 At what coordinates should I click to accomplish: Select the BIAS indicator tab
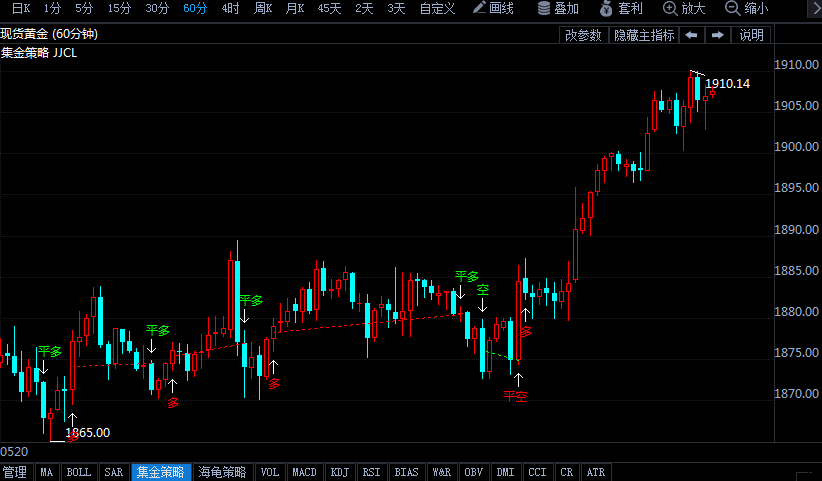click(406, 472)
